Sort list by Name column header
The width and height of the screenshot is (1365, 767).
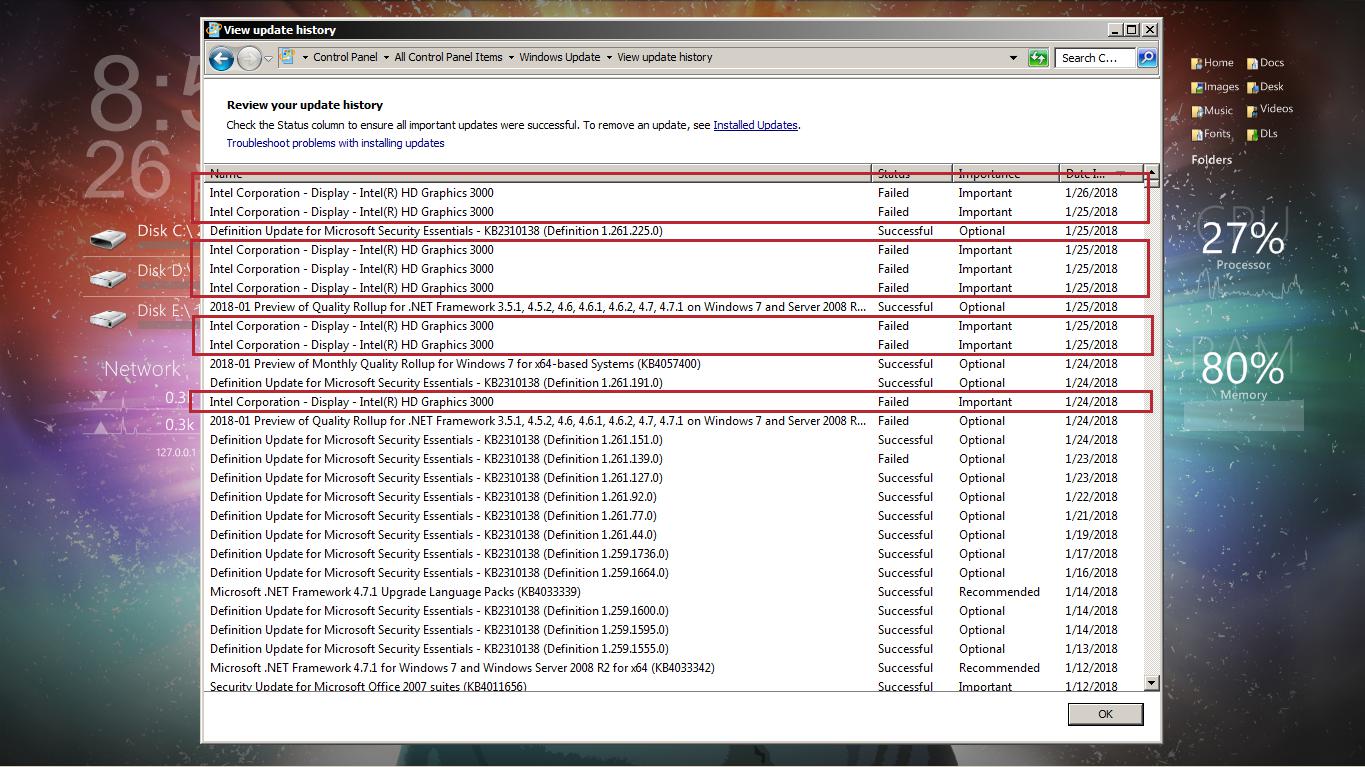click(538, 173)
